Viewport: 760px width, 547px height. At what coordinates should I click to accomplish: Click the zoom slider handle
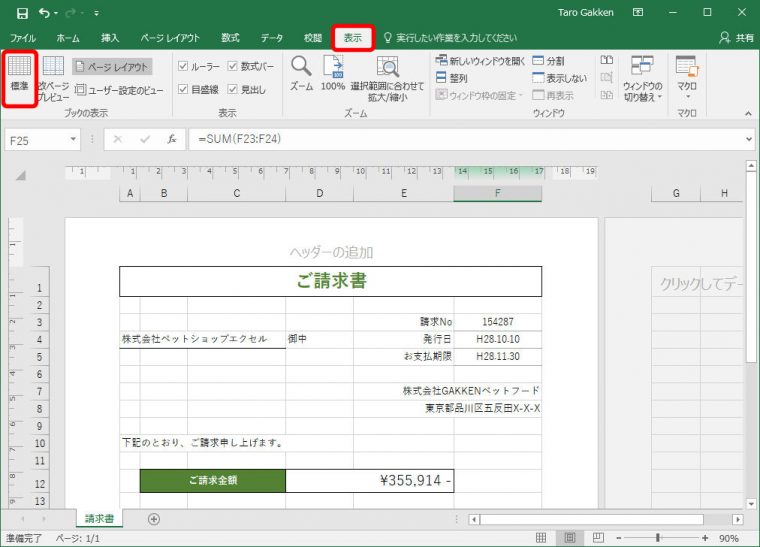[658, 538]
